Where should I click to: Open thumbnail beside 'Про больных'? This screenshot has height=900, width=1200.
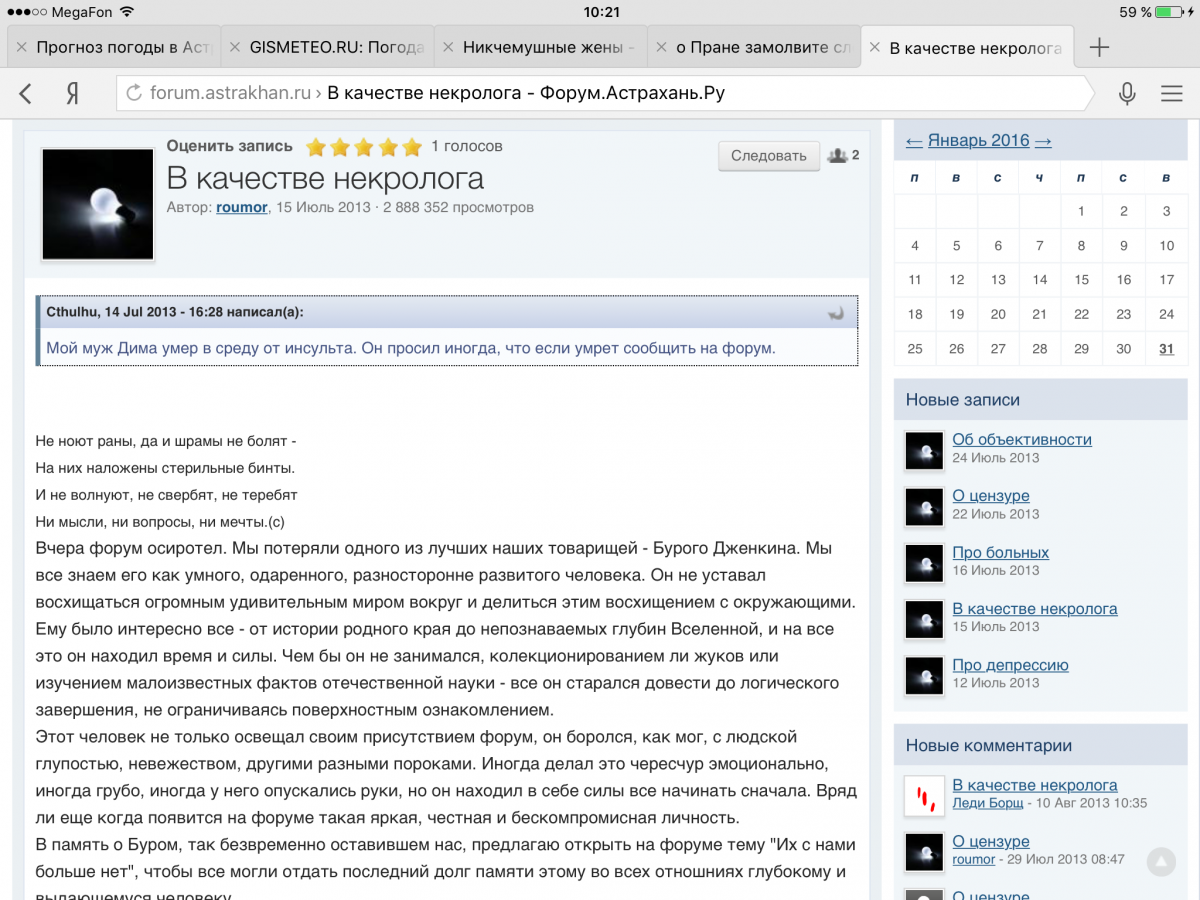[x=924, y=563]
